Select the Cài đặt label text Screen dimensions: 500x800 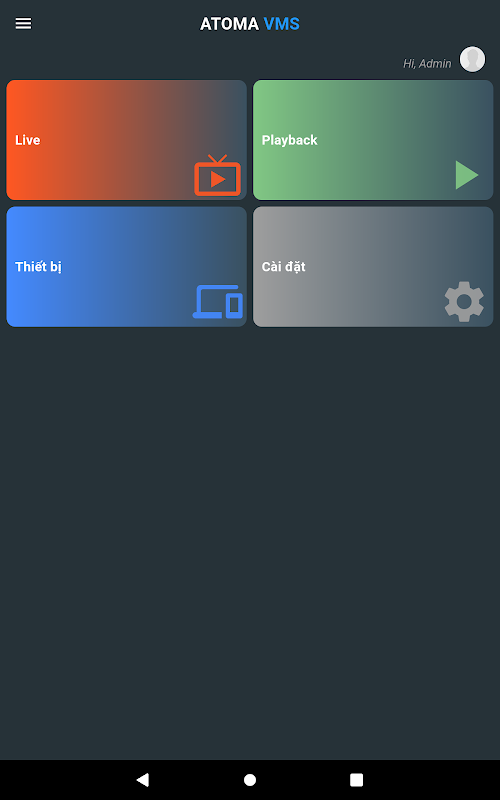click(x=284, y=267)
